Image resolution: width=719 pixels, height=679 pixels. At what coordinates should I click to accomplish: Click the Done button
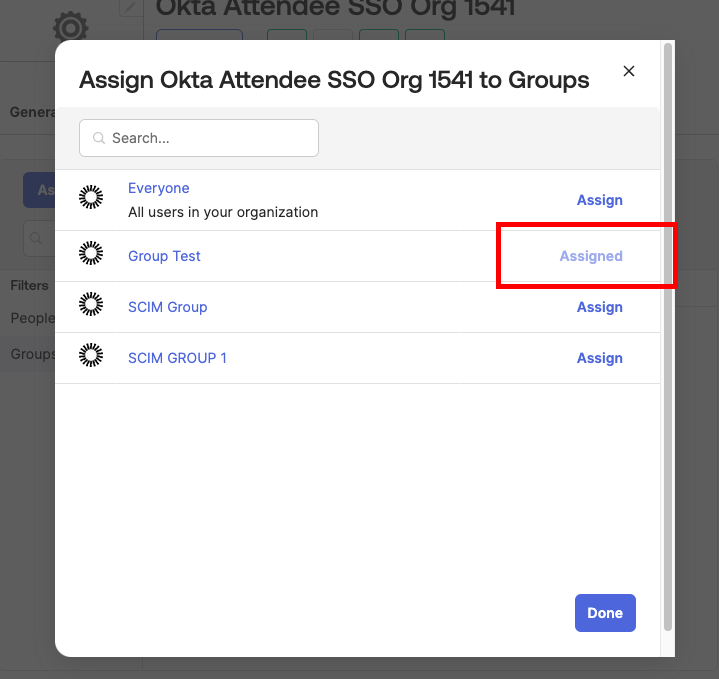pos(605,613)
